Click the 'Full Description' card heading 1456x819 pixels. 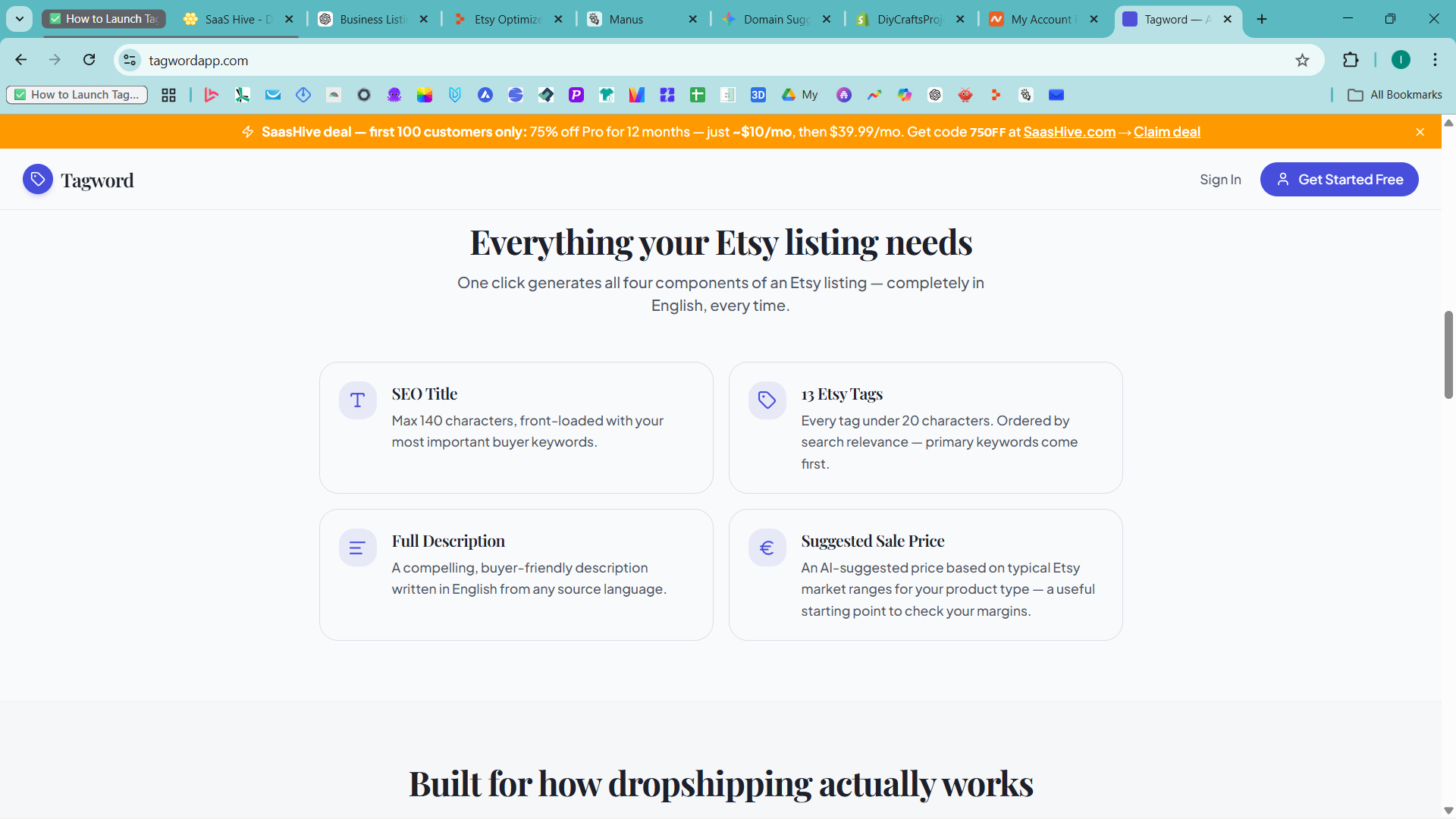tap(448, 541)
